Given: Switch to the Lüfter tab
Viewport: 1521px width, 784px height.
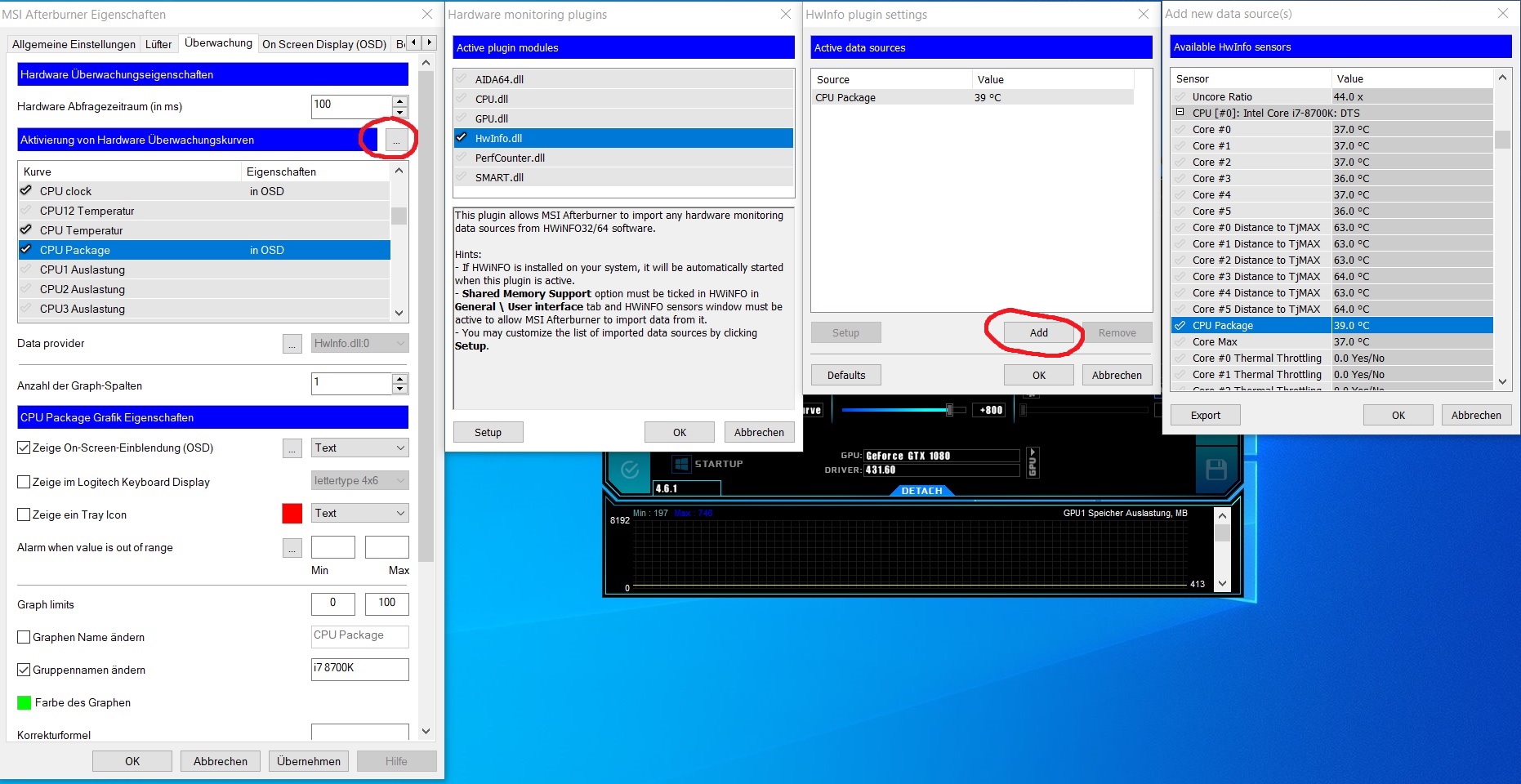Looking at the screenshot, I should (158, 44).
